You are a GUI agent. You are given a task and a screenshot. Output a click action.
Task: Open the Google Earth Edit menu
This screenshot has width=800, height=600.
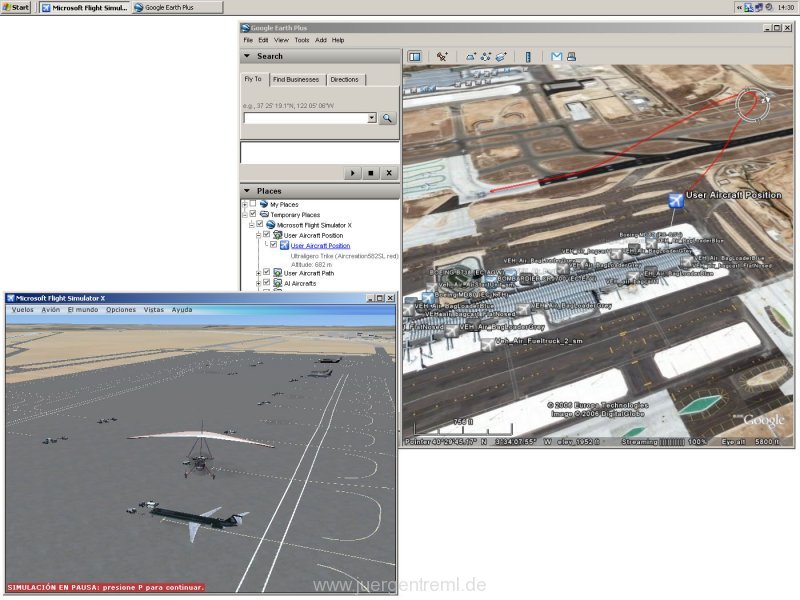point(263,40)
